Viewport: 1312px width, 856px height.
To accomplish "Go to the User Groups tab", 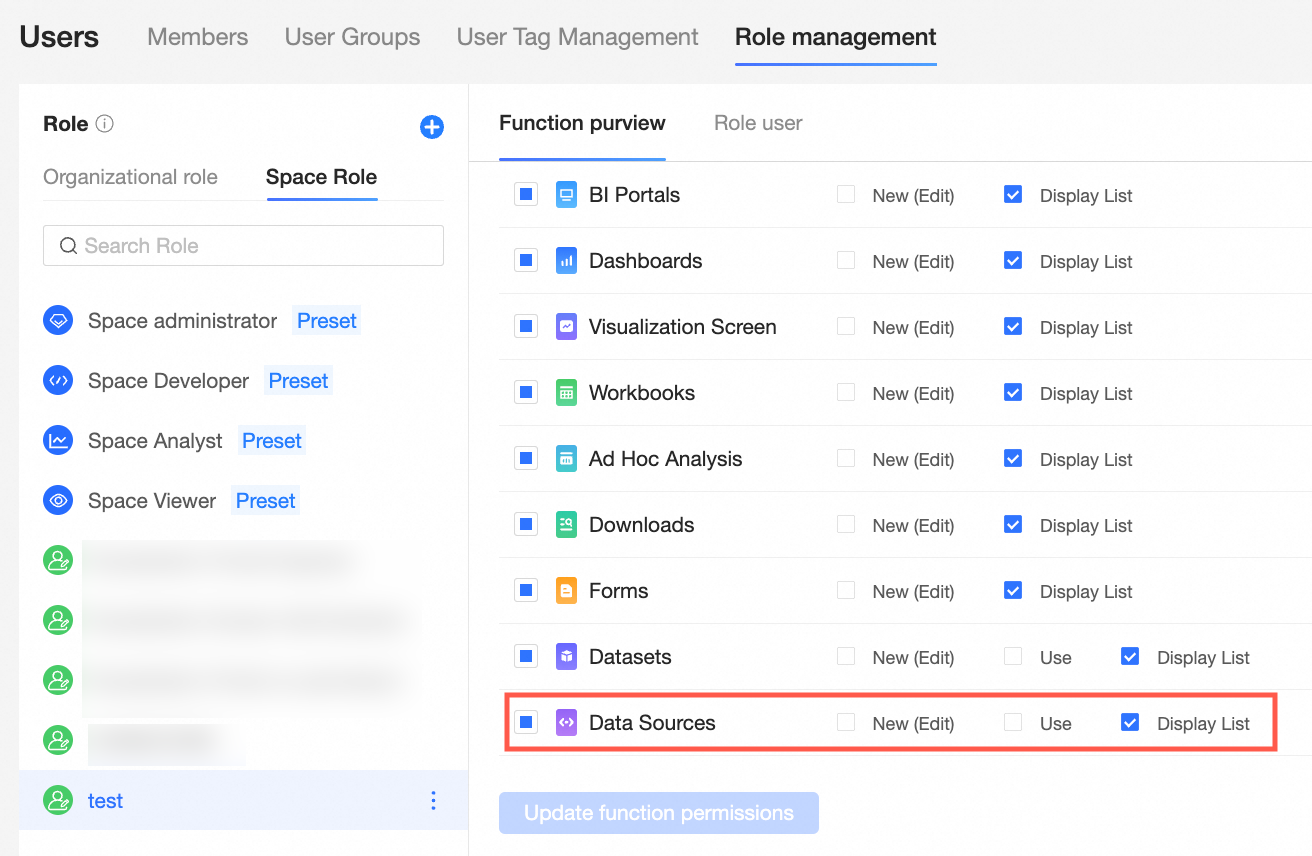I will point(352,37).
